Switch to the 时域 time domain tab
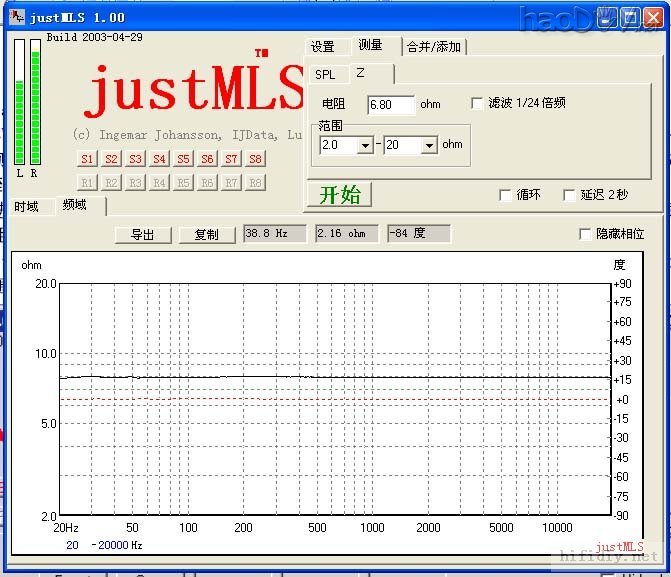The width and height of the screenshot is (671, 577). coord(27,207)
